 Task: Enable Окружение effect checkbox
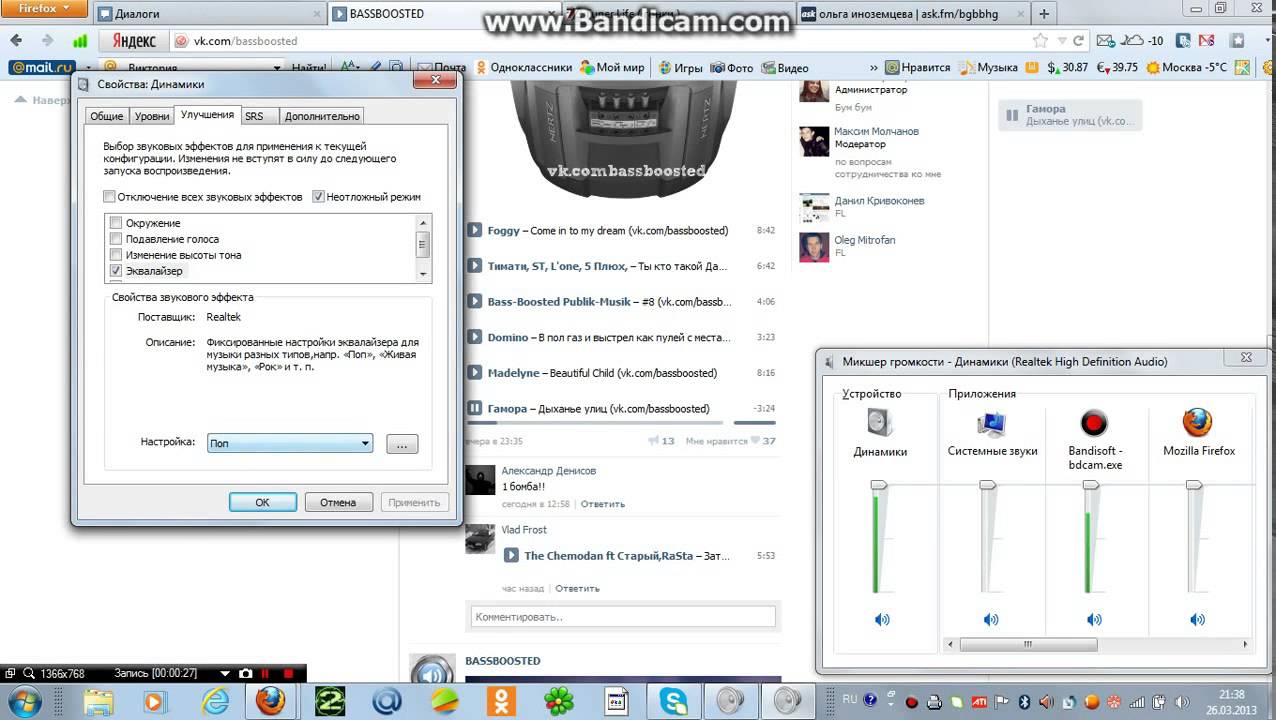click(x=116, y=223)
